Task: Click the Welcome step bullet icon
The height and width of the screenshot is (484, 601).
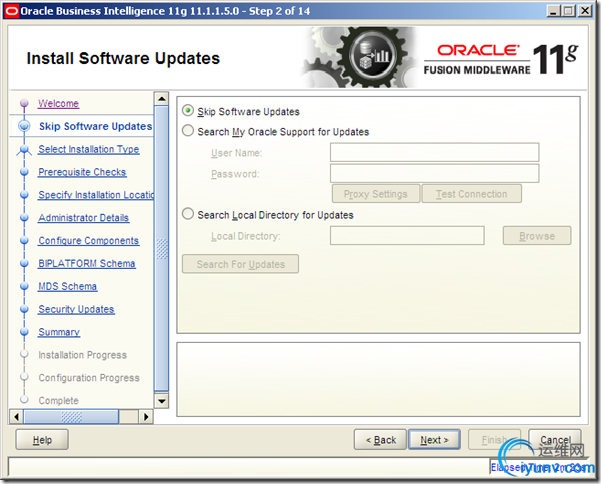Action: tap(24, 103)
